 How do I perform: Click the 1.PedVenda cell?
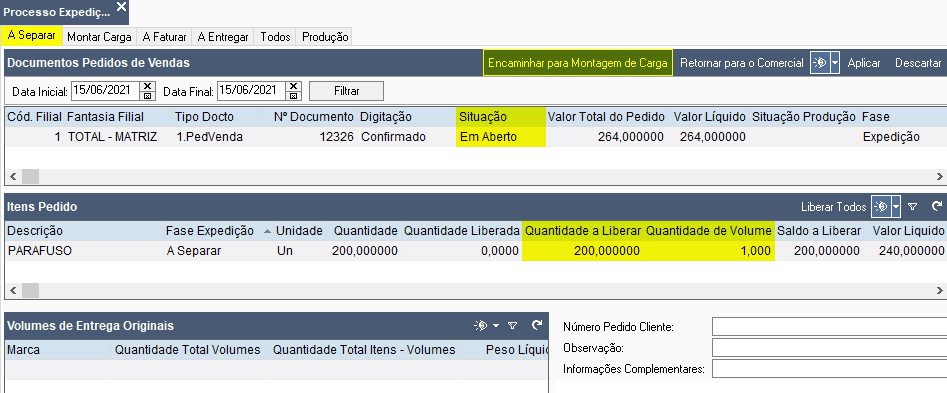pos(210,137)
